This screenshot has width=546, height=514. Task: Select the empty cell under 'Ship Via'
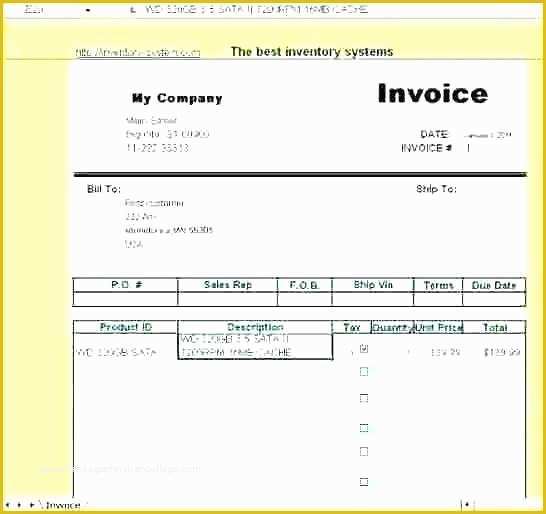[x=373, y=299]
